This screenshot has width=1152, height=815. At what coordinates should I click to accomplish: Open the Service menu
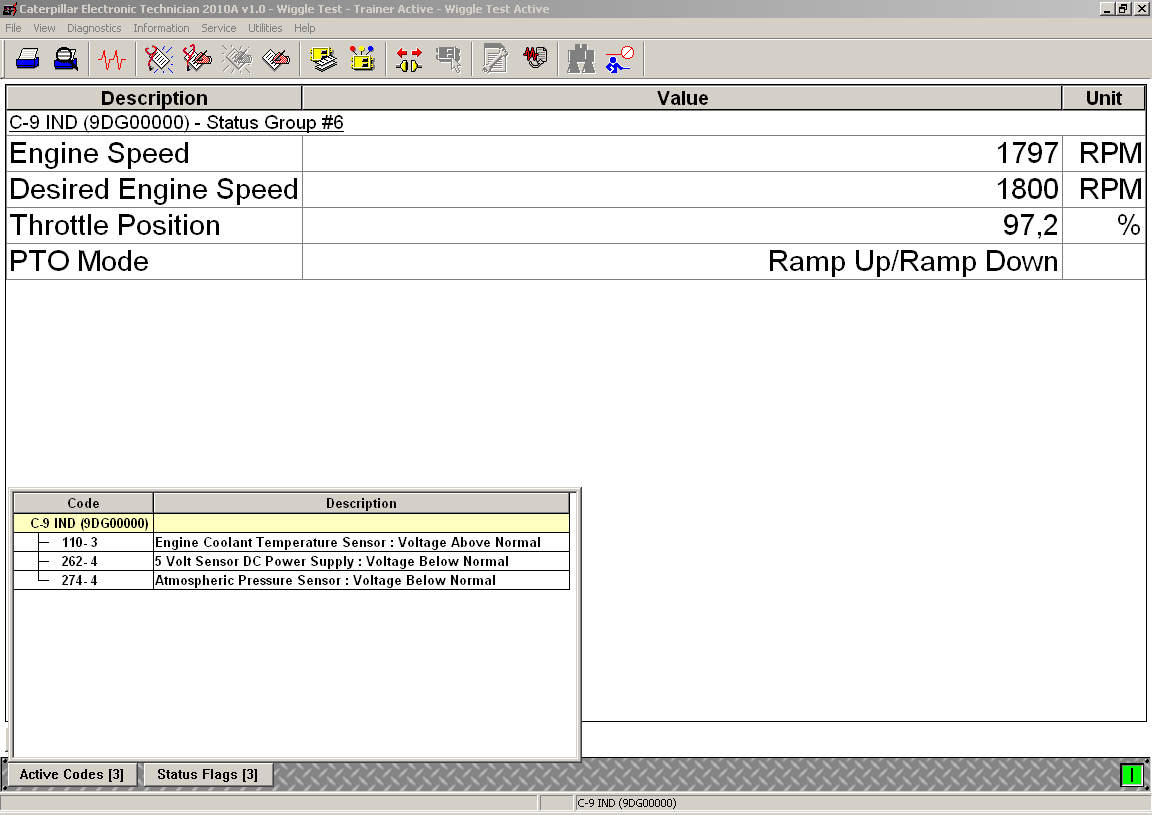[219, 28]
